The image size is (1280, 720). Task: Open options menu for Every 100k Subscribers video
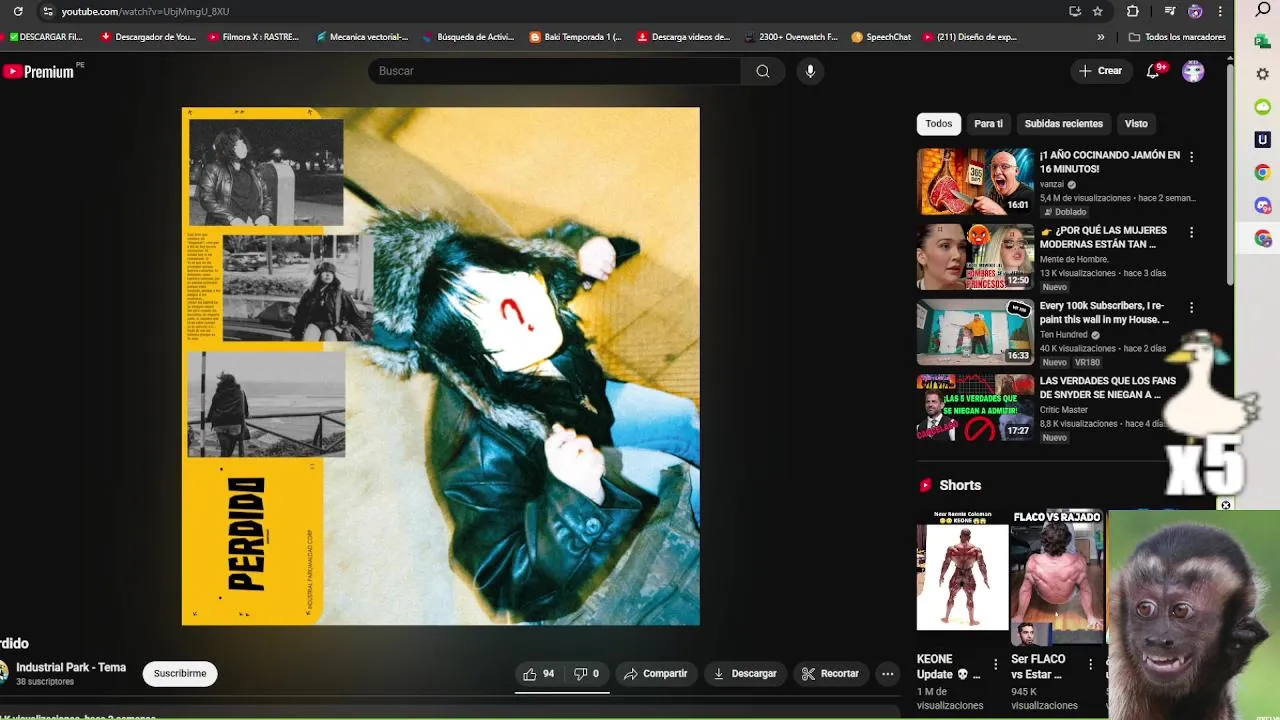(1191, 307)
